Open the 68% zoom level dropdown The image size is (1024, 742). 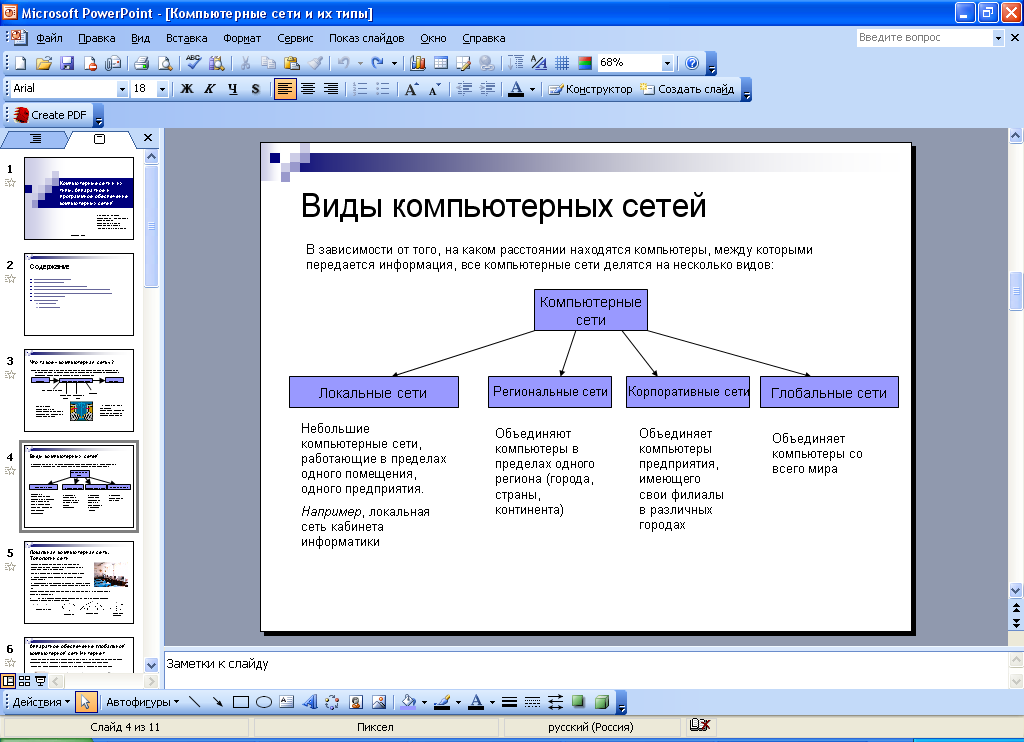(x=667, y=63)
